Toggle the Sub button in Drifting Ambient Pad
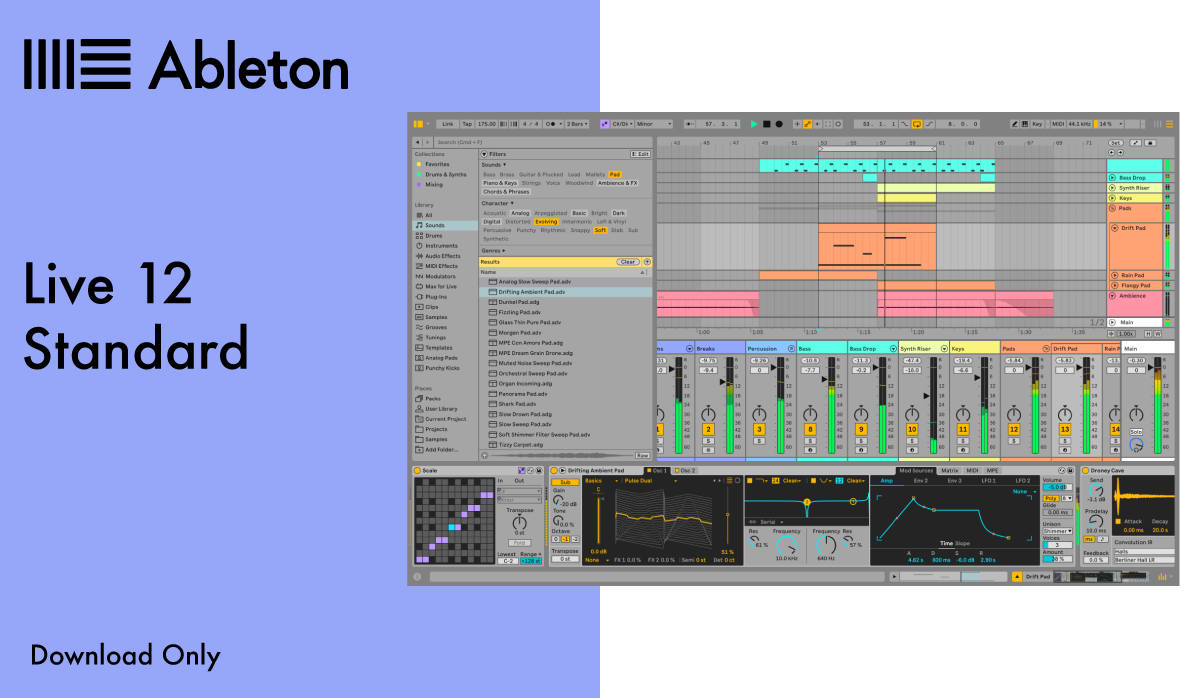Screen dimensions: 1200x698 coord(565,481)
